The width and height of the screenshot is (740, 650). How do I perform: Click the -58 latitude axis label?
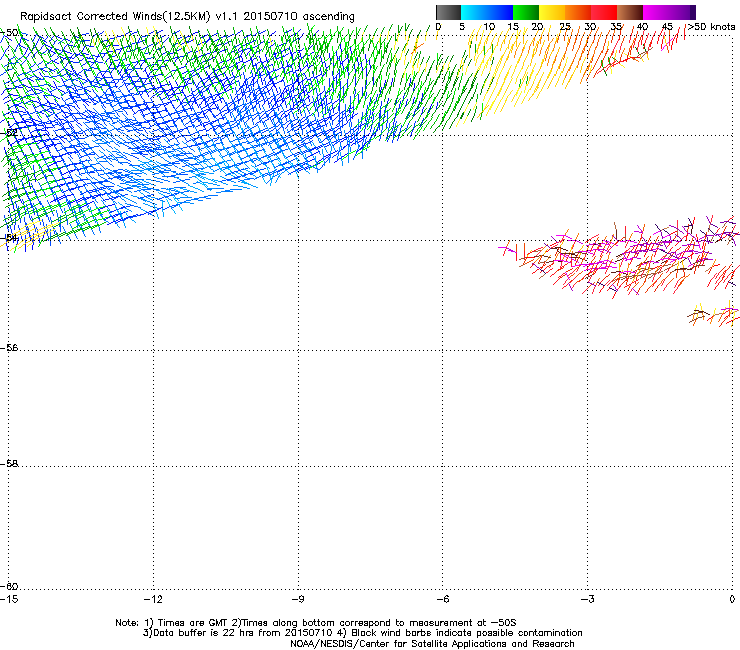tap(9, 464)
